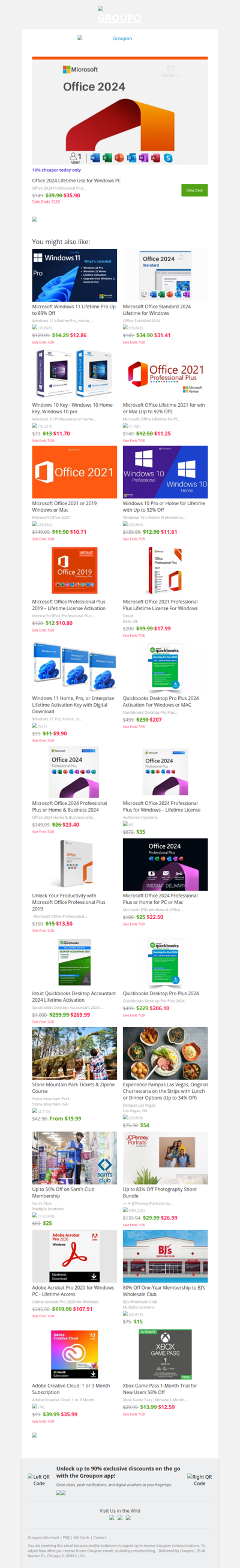Click star rating icon under Windows 11 Lifetime Pro
Screen dimensions: 240x1568
pyautogui.click(x=35, y=327)
